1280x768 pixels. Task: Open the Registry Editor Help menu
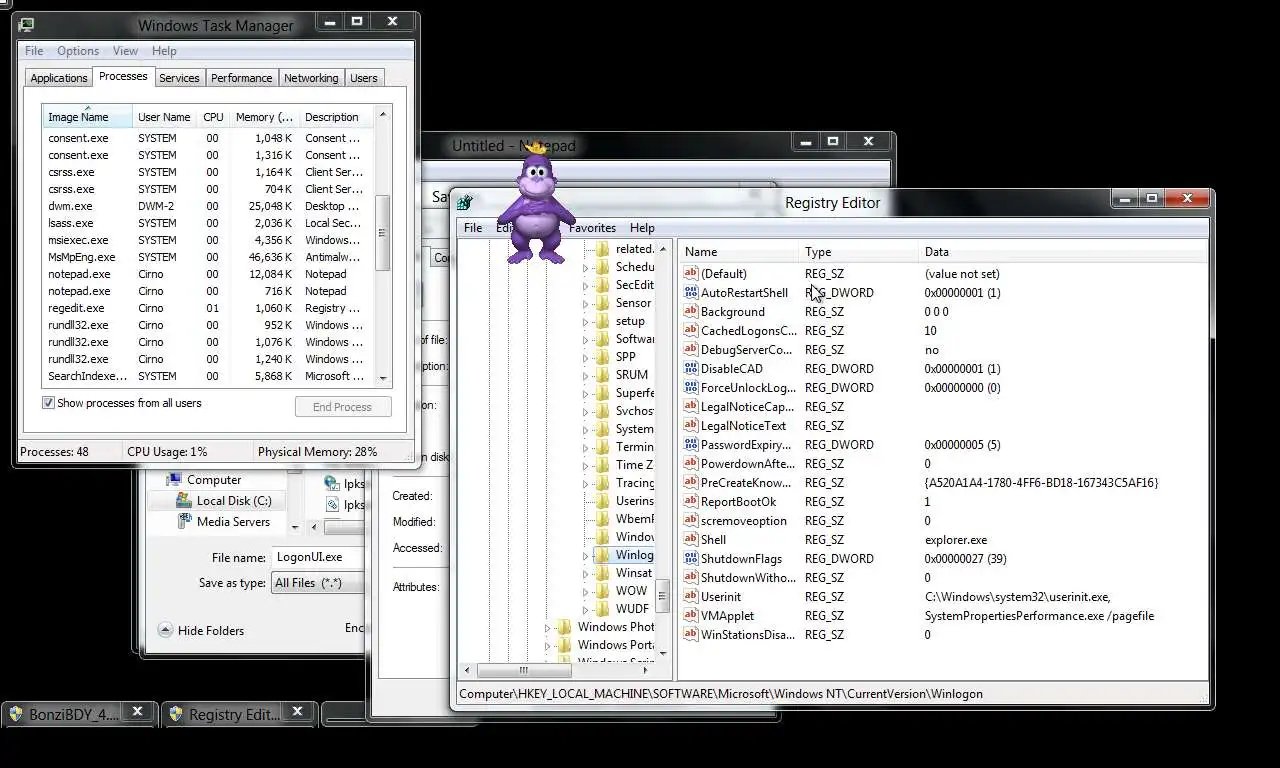click(x=642, y=228)
